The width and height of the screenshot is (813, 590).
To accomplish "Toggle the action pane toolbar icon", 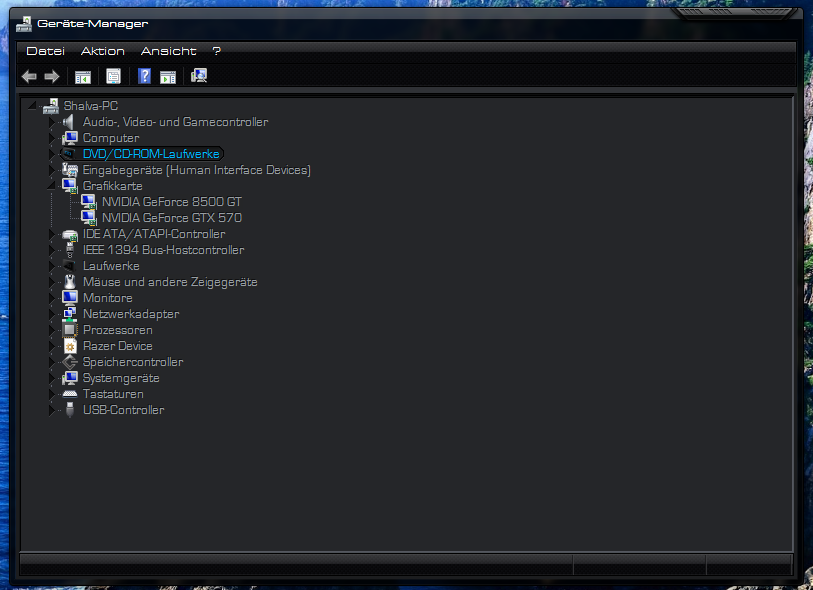I will coord(168,77).
